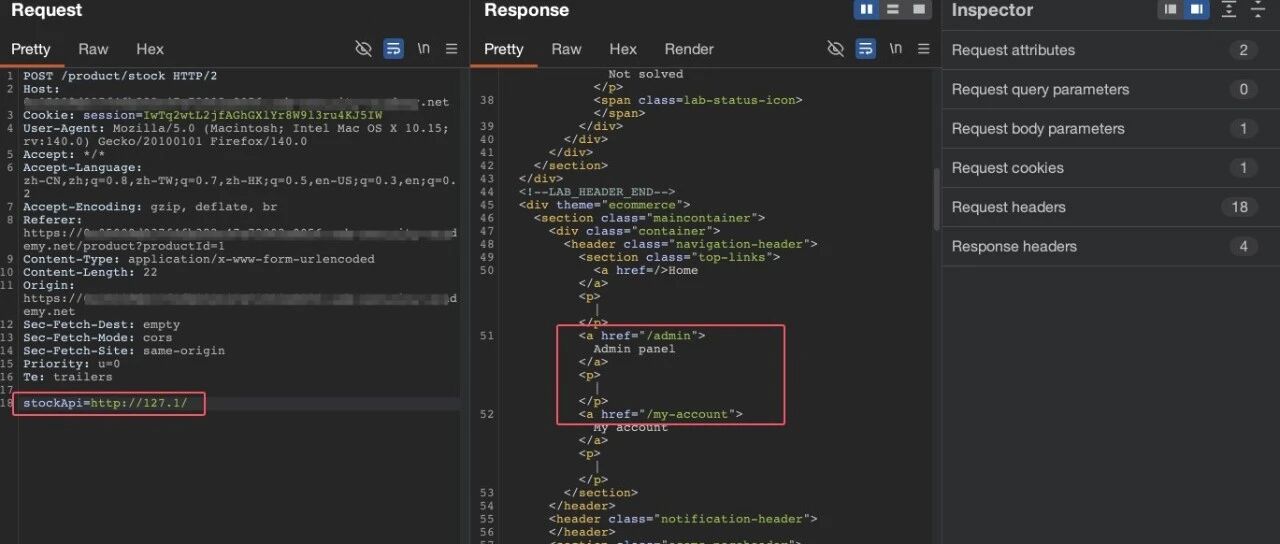Click the LAB_HEADER_END comment line
The image size is (1280, 544).
[x=597, y=191]
